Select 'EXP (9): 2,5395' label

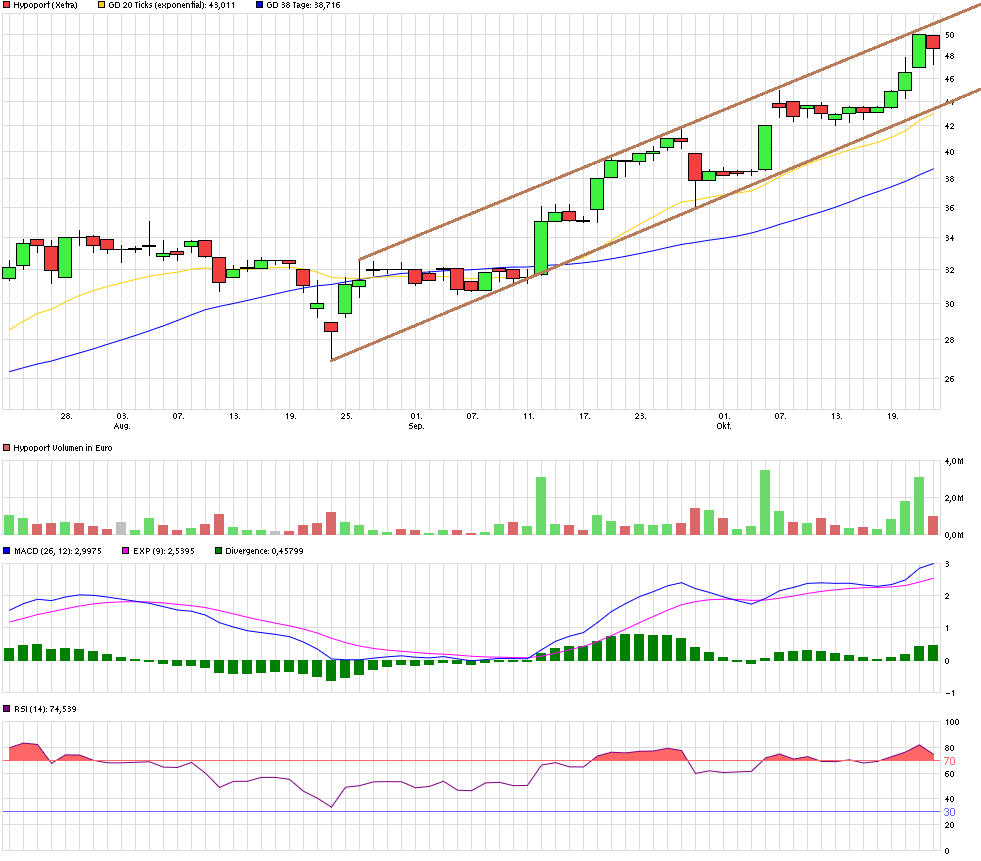point(164,551)
